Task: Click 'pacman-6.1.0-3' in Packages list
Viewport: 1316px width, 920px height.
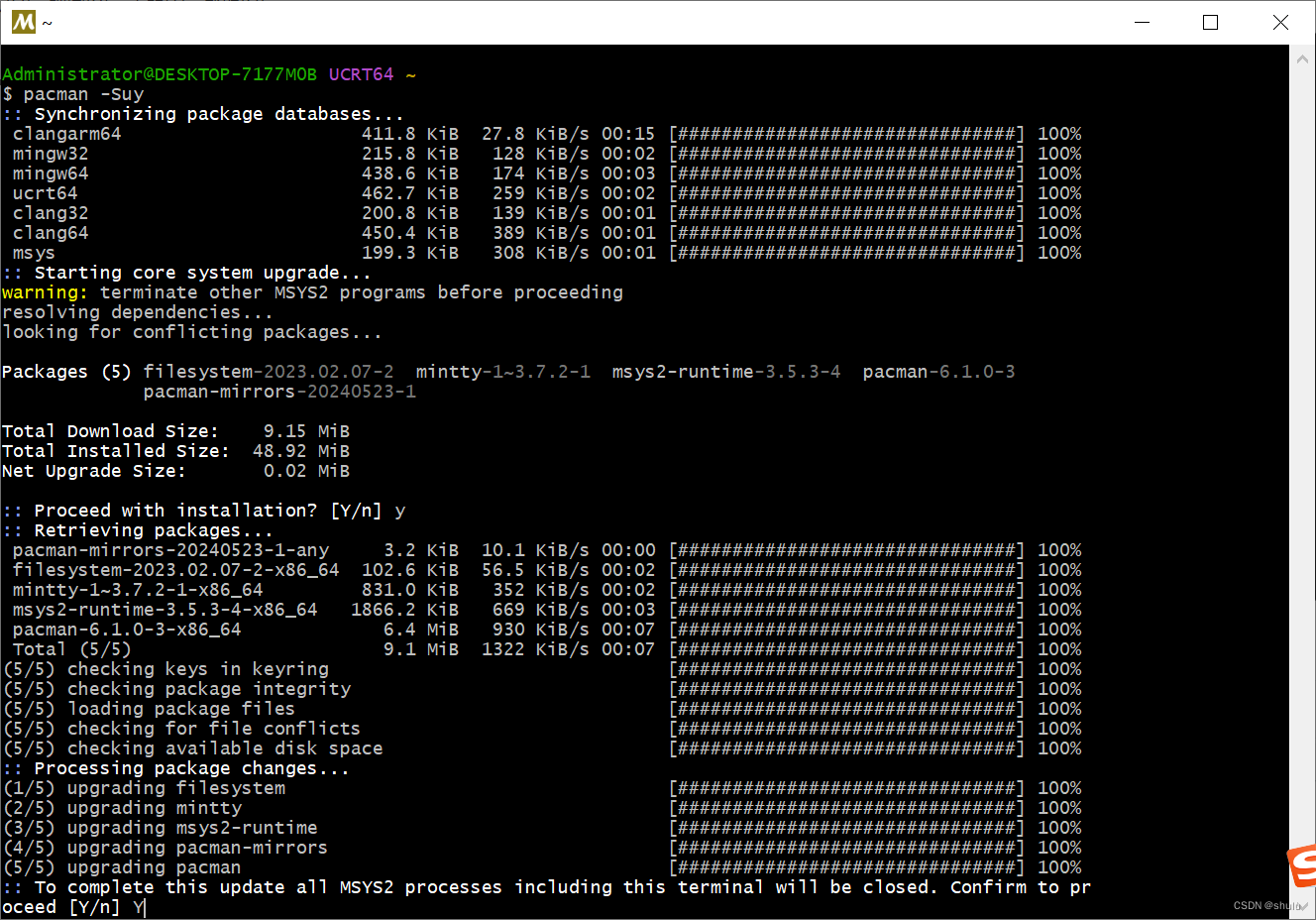Action: click(x=939, y=372)
